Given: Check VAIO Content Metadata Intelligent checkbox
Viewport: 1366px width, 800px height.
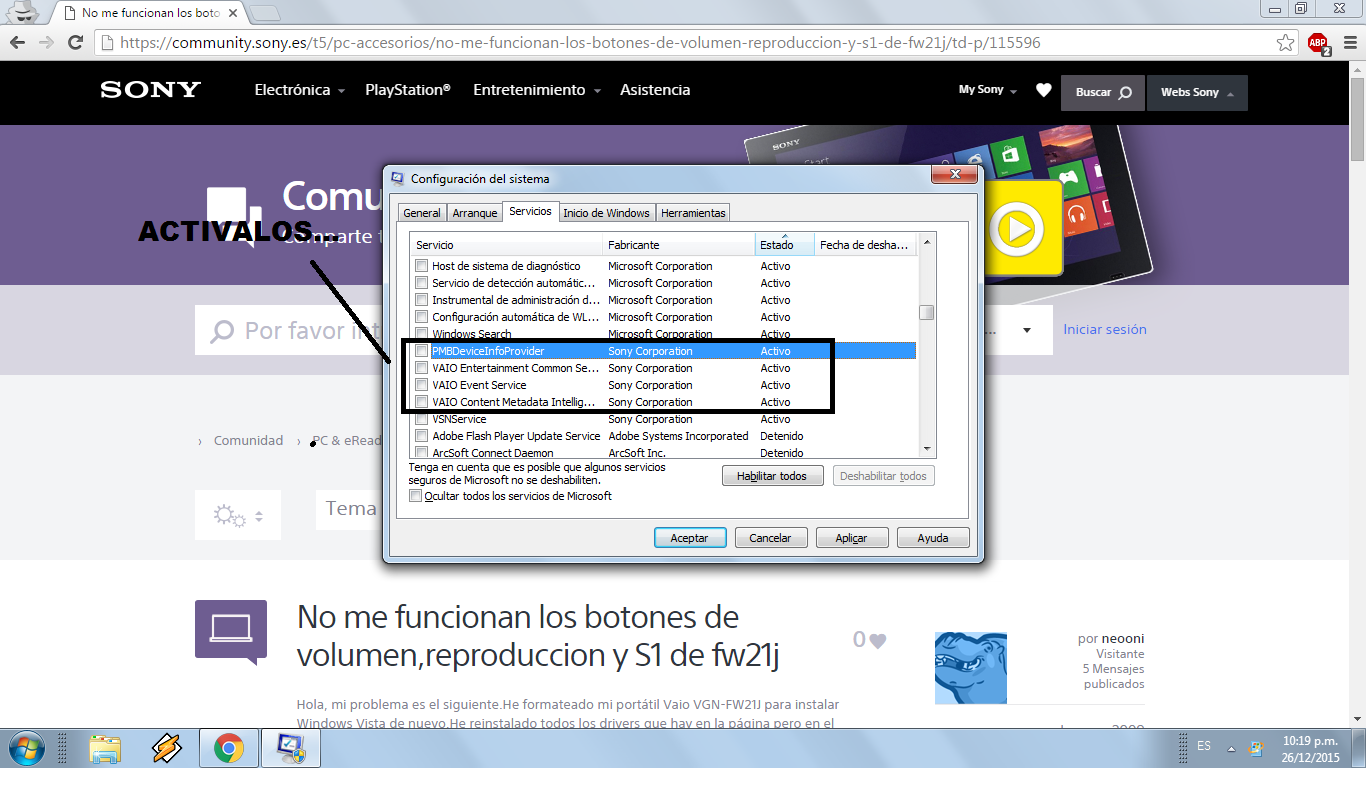Looking at the screenshot, I should click(422, 402).
